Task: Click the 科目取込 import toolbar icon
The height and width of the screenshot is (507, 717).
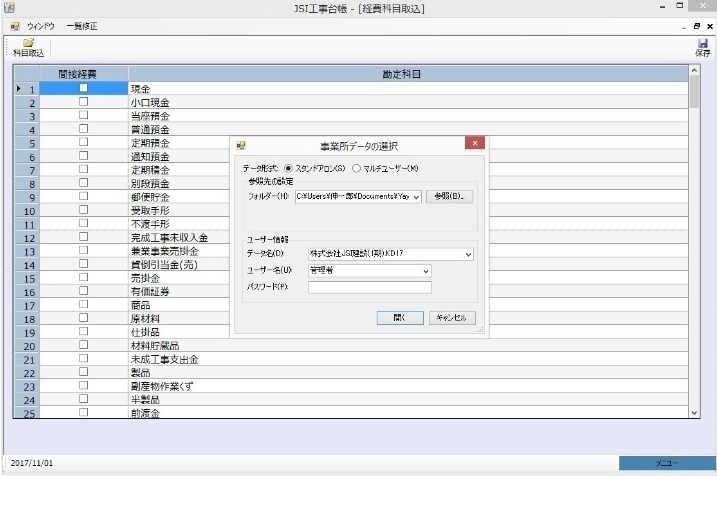Action: (x=28, y=47)
